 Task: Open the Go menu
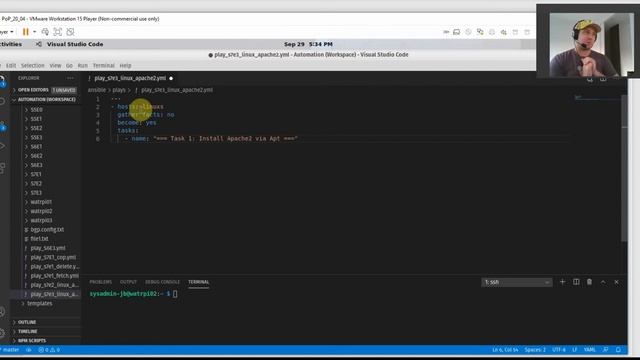tap(69, 65)
